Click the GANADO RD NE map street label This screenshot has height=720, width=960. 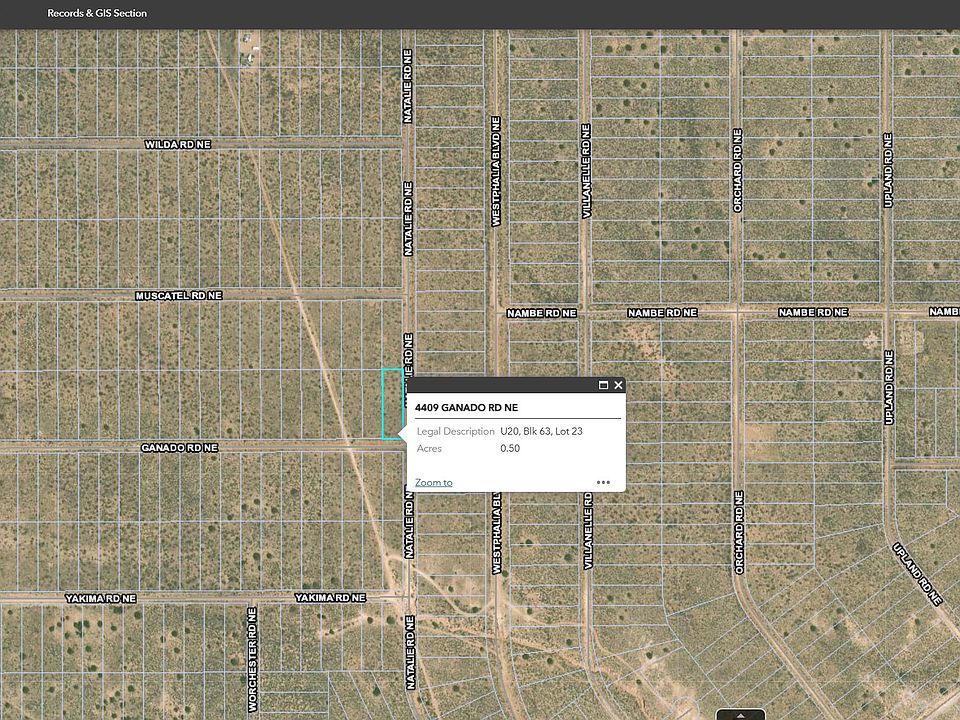point(179,448)
